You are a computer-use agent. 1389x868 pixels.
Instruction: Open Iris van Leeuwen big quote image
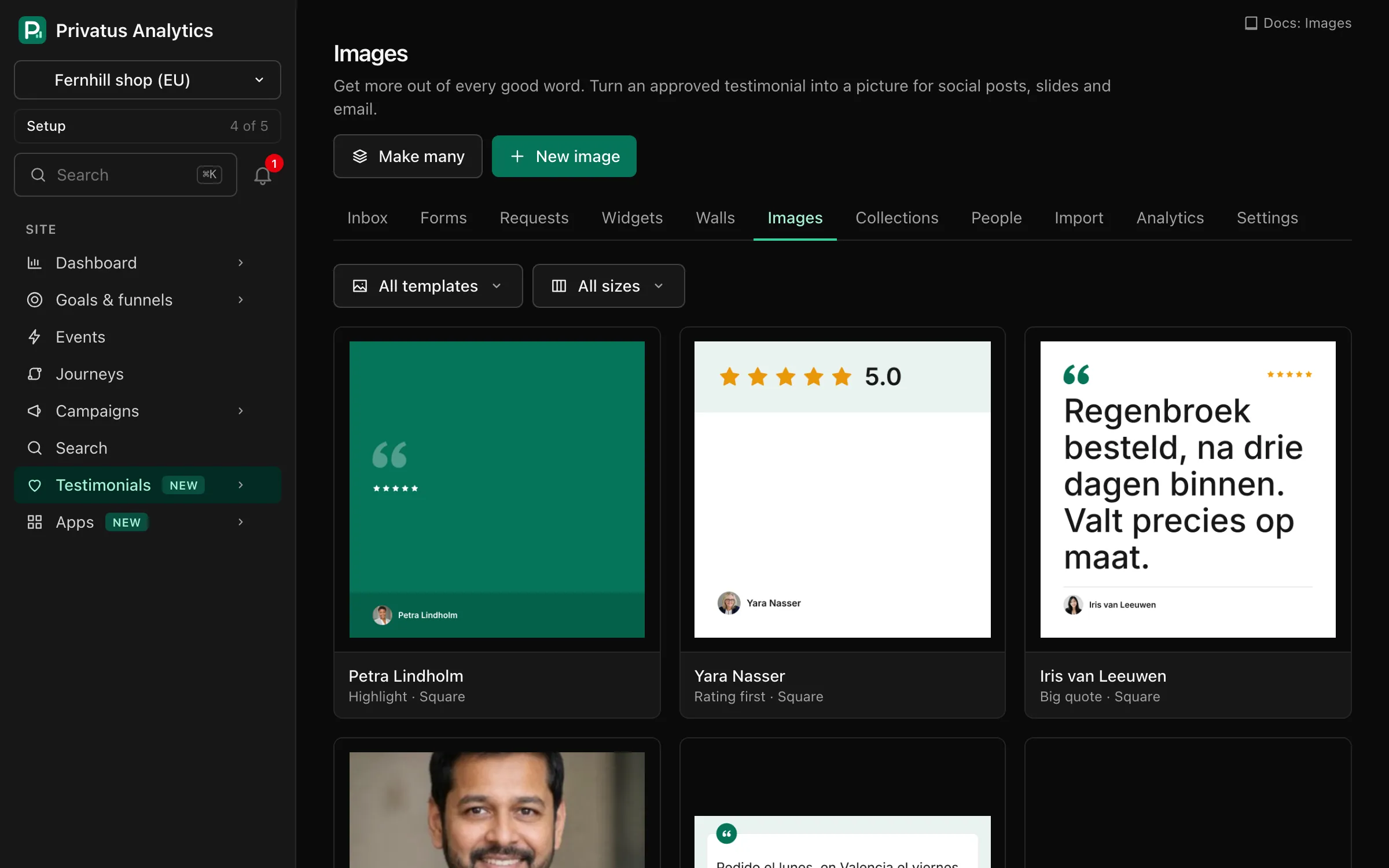pyautogui.click(x=1188, y=490)
